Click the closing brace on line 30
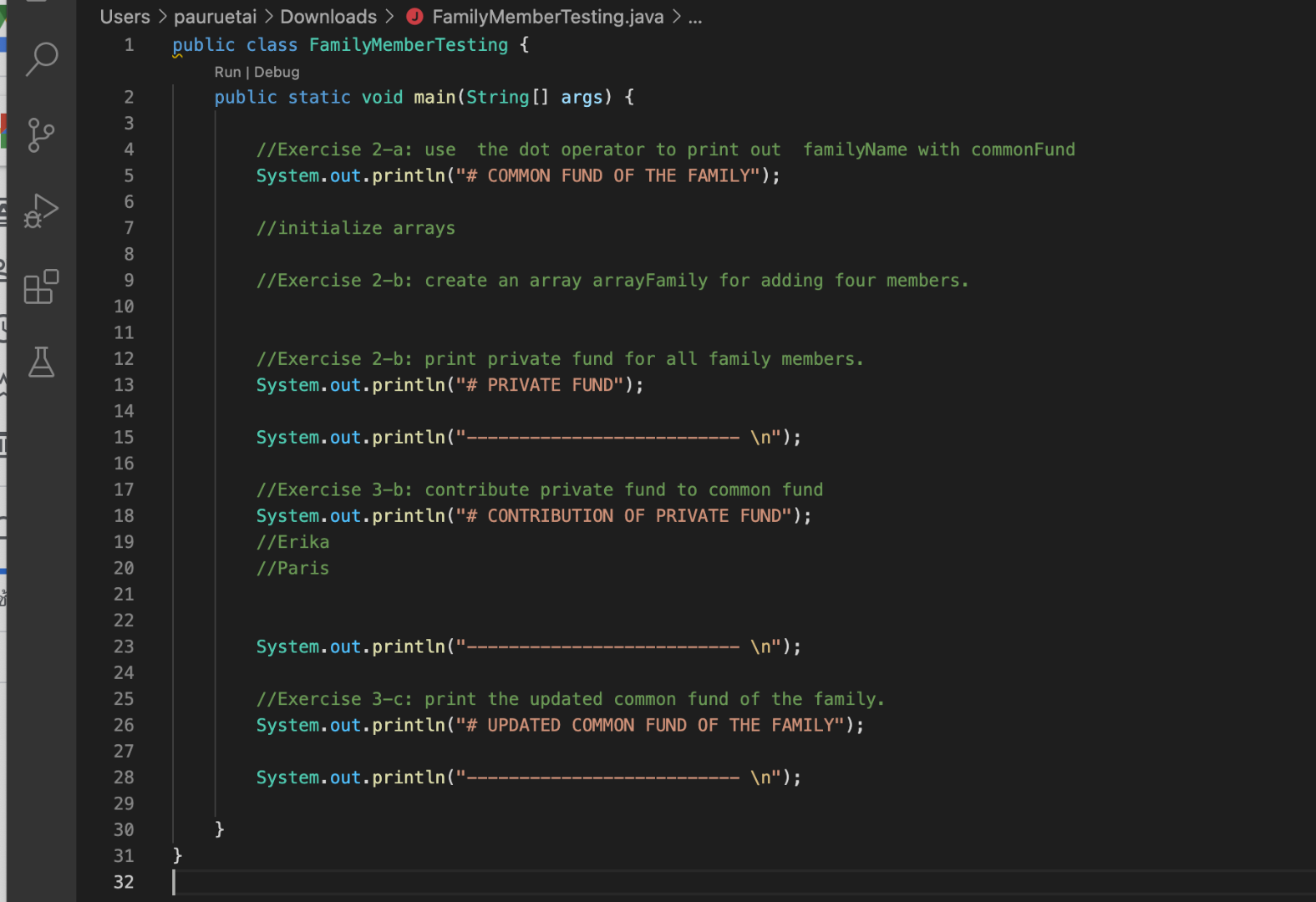This screenshot has height=902, width=1316. click(x=220, y=829)
